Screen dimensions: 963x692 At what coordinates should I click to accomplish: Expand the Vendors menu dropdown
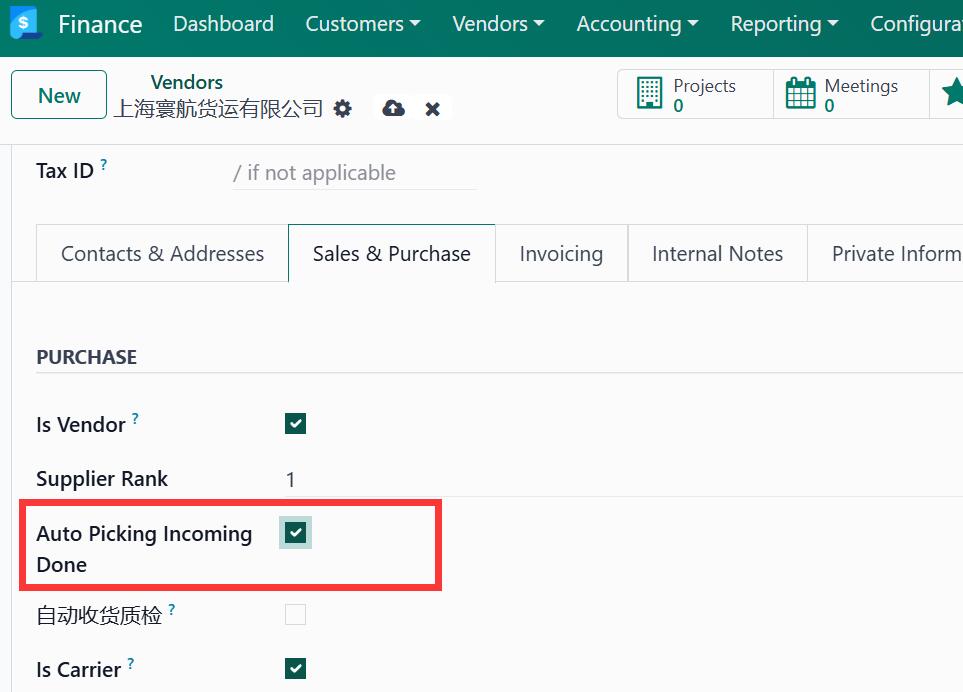pos(498,24)
